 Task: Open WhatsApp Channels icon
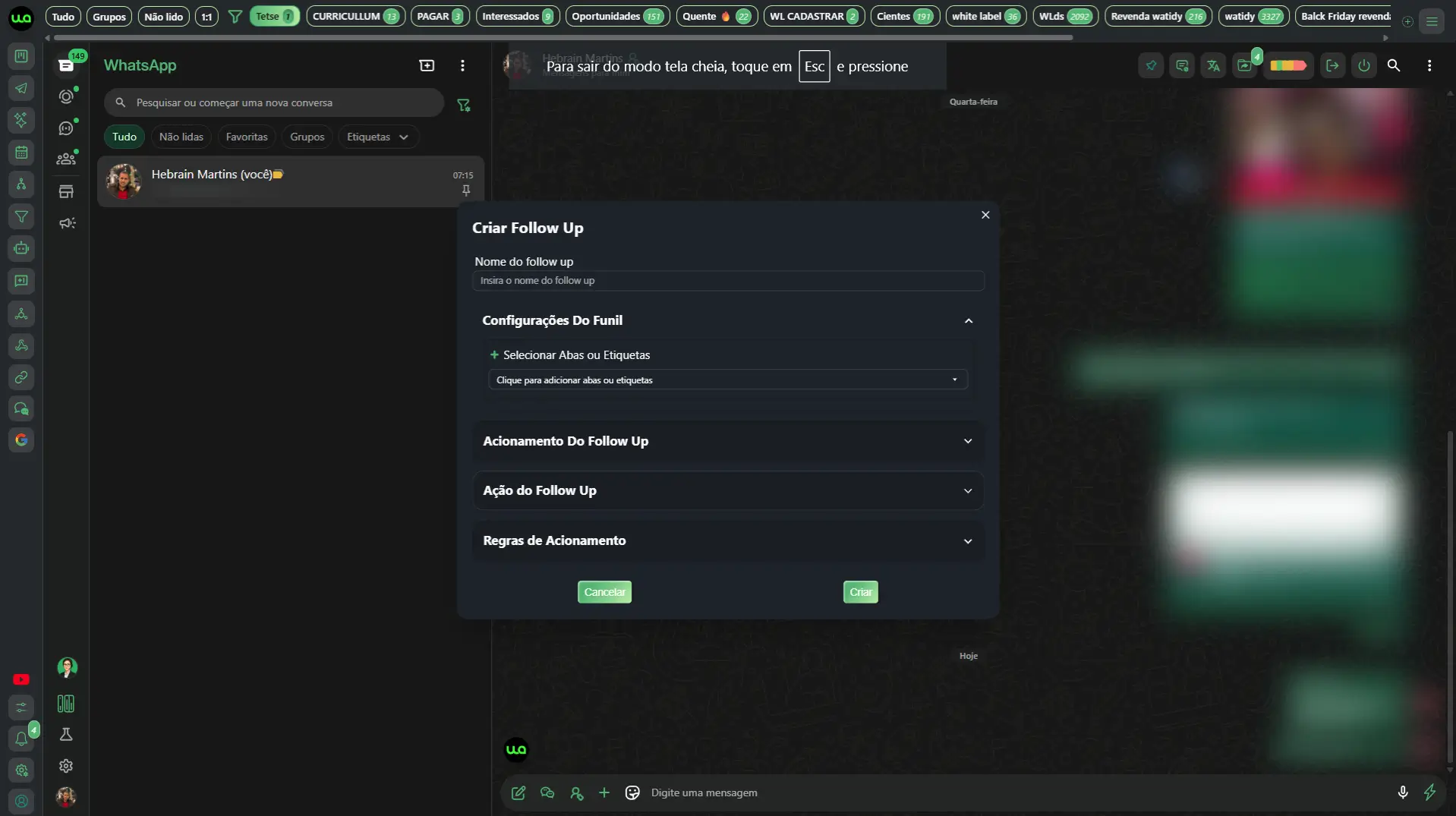67,128
